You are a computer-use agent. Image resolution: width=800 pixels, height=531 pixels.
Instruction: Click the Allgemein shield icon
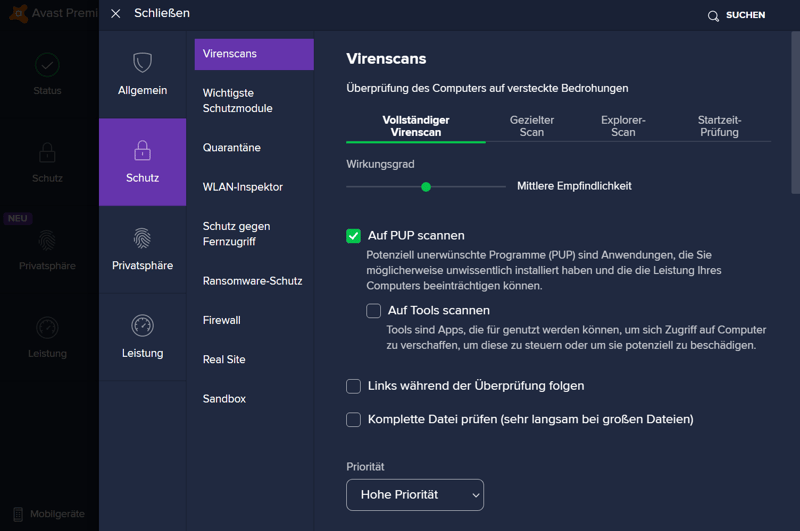(142, 63)
